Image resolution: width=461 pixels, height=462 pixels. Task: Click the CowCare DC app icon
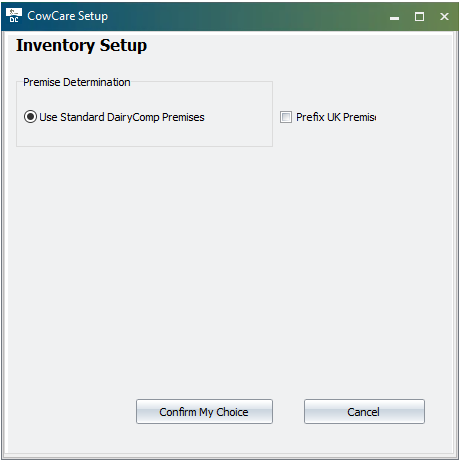pos(14,15)
